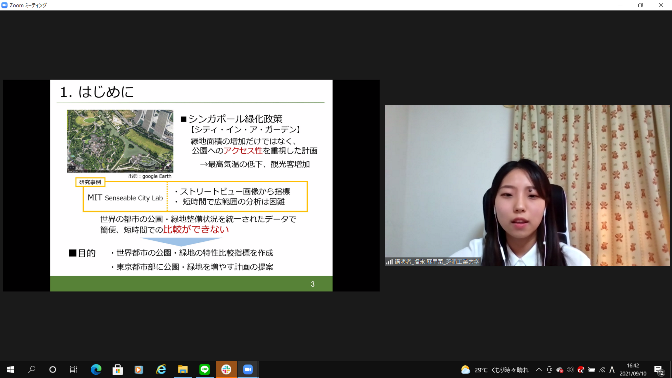Open the notification action center
Screen dimensions: 672x378
(x=659, y=369)
